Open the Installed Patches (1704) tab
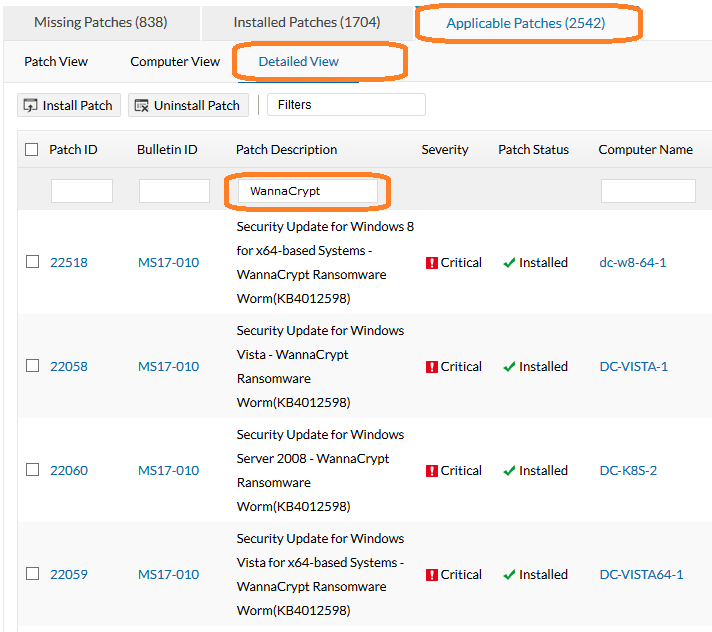This screenshot has height=632, width=712. [307, 22]
